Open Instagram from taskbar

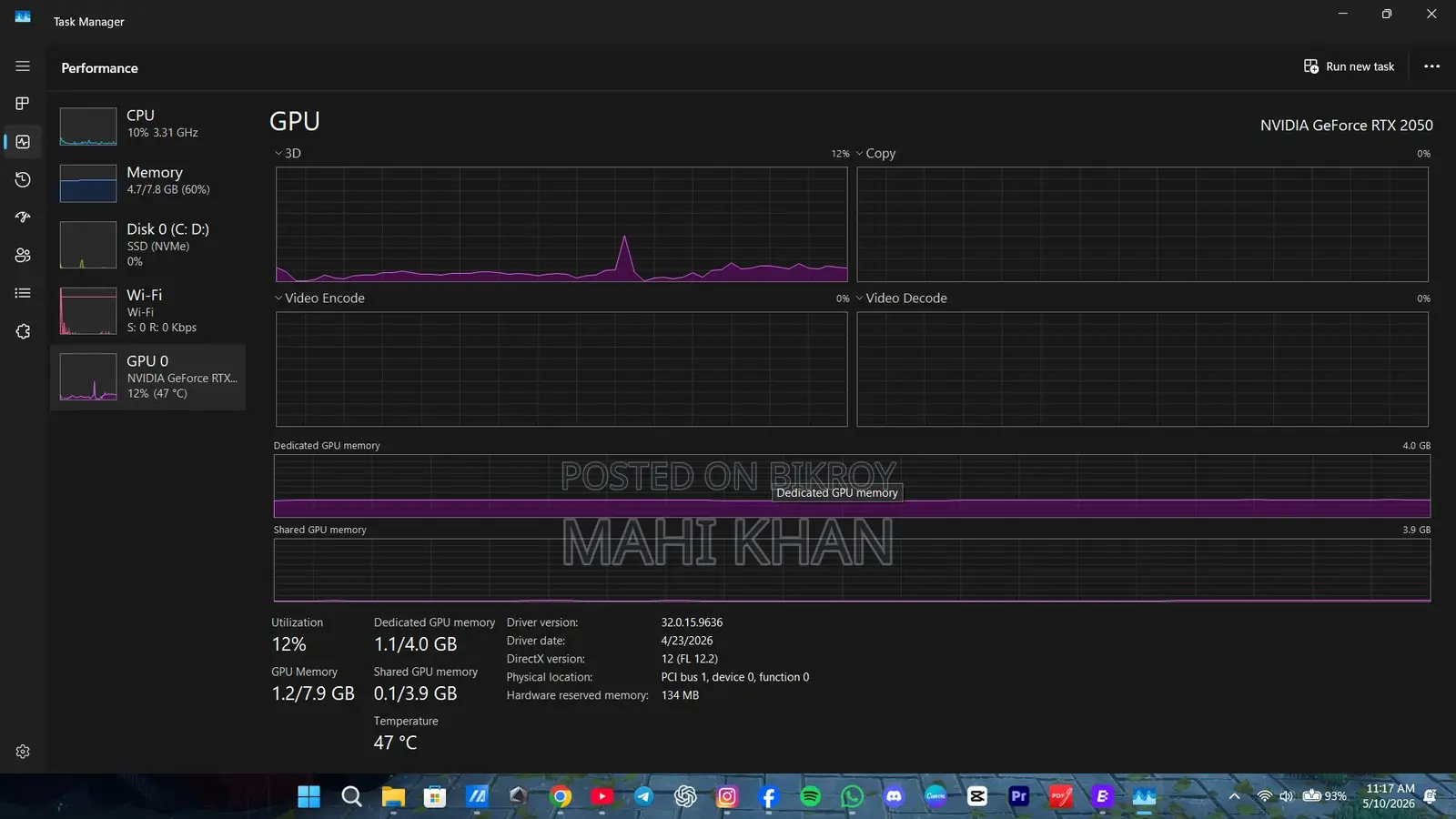727,796
